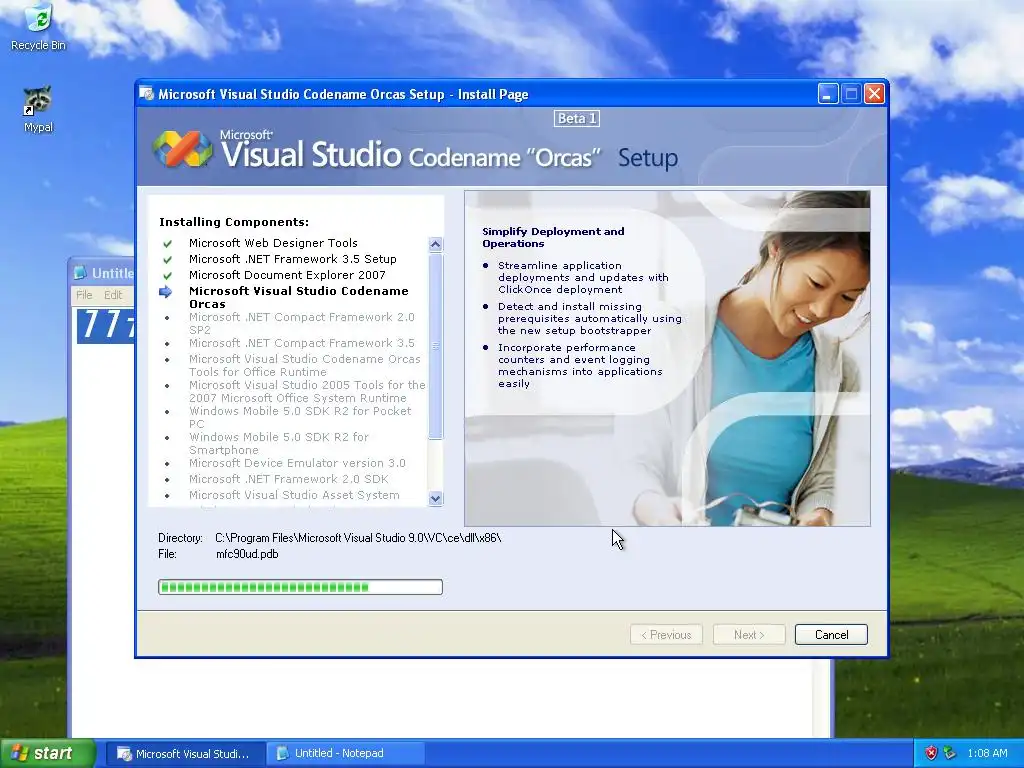
Task: Select Microsoft Document Explorer 2007 entry
Action: coord(287,276)
